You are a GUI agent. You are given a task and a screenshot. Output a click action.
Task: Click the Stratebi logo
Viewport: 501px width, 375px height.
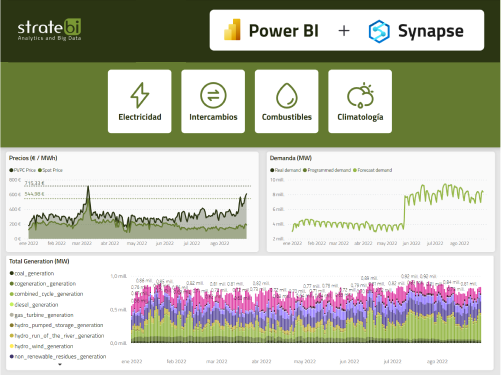[x=49, y=29]
